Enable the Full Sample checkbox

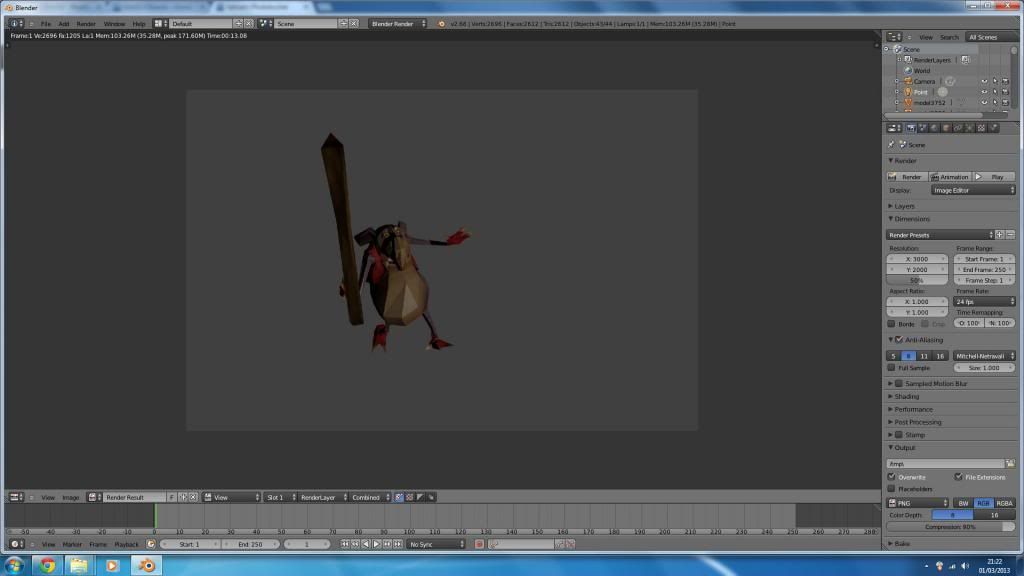click(x=891, y=368)
